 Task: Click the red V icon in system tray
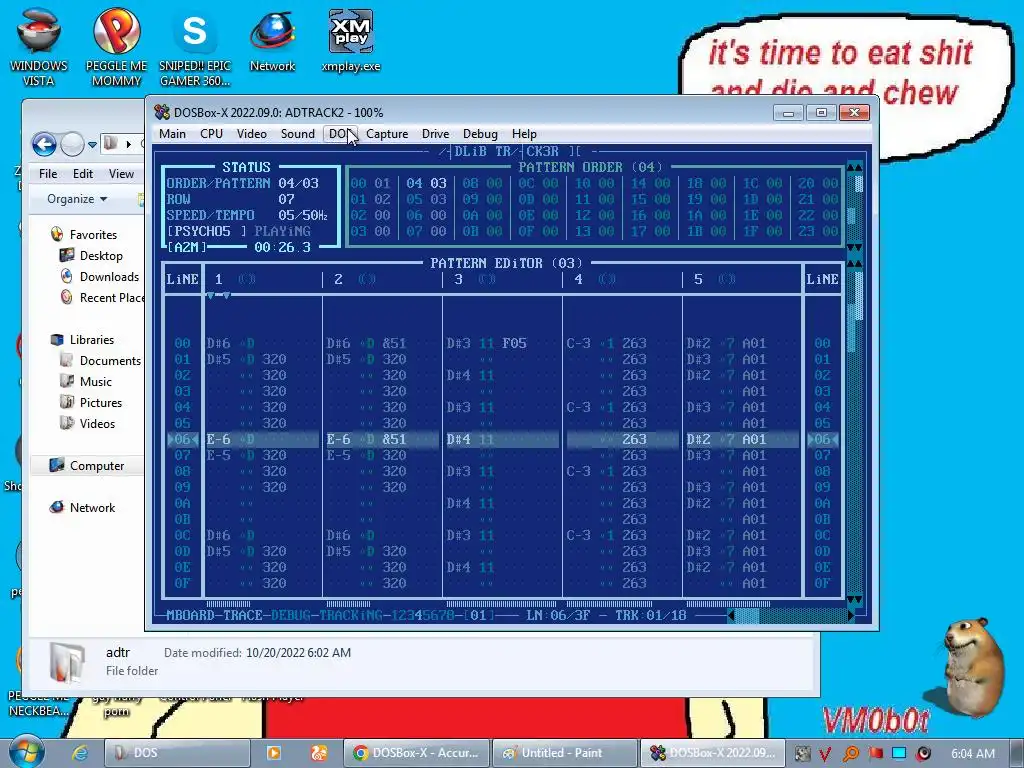pos(825,754)
